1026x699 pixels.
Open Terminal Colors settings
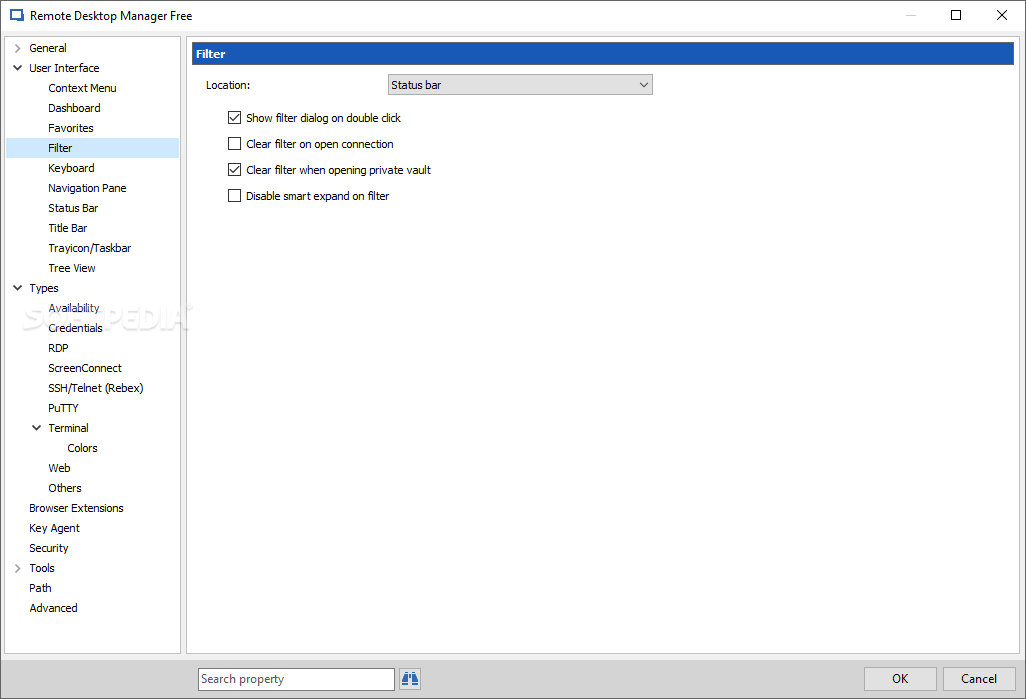point(82,448)
